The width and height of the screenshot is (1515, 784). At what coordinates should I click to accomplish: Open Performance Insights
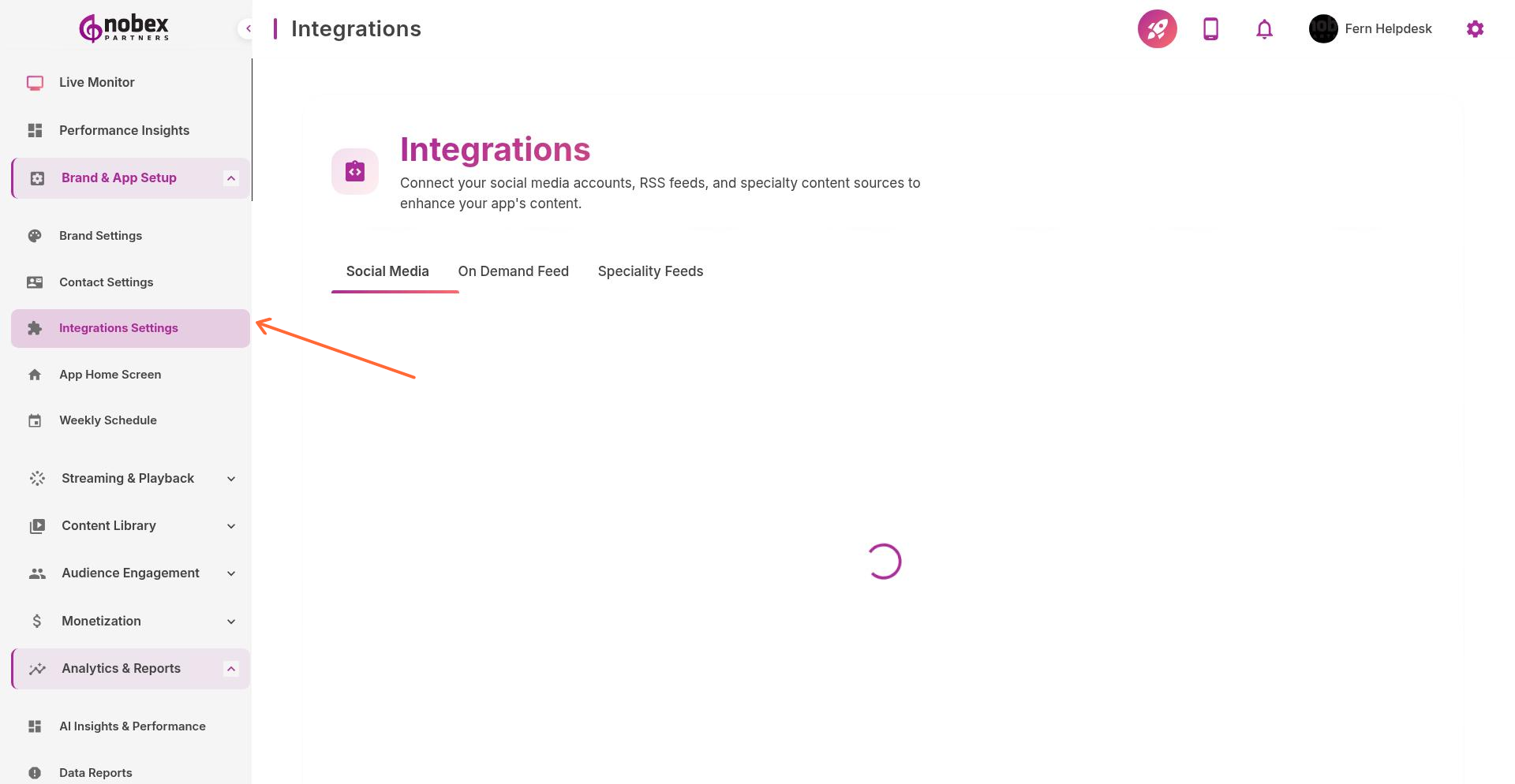(124, 130)
